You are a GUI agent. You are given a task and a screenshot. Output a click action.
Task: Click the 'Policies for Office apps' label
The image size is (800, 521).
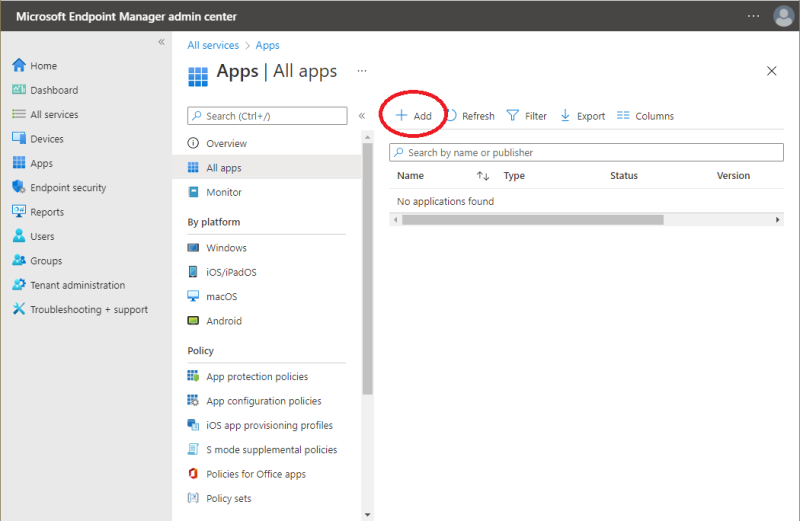click(x=256, y=474)
